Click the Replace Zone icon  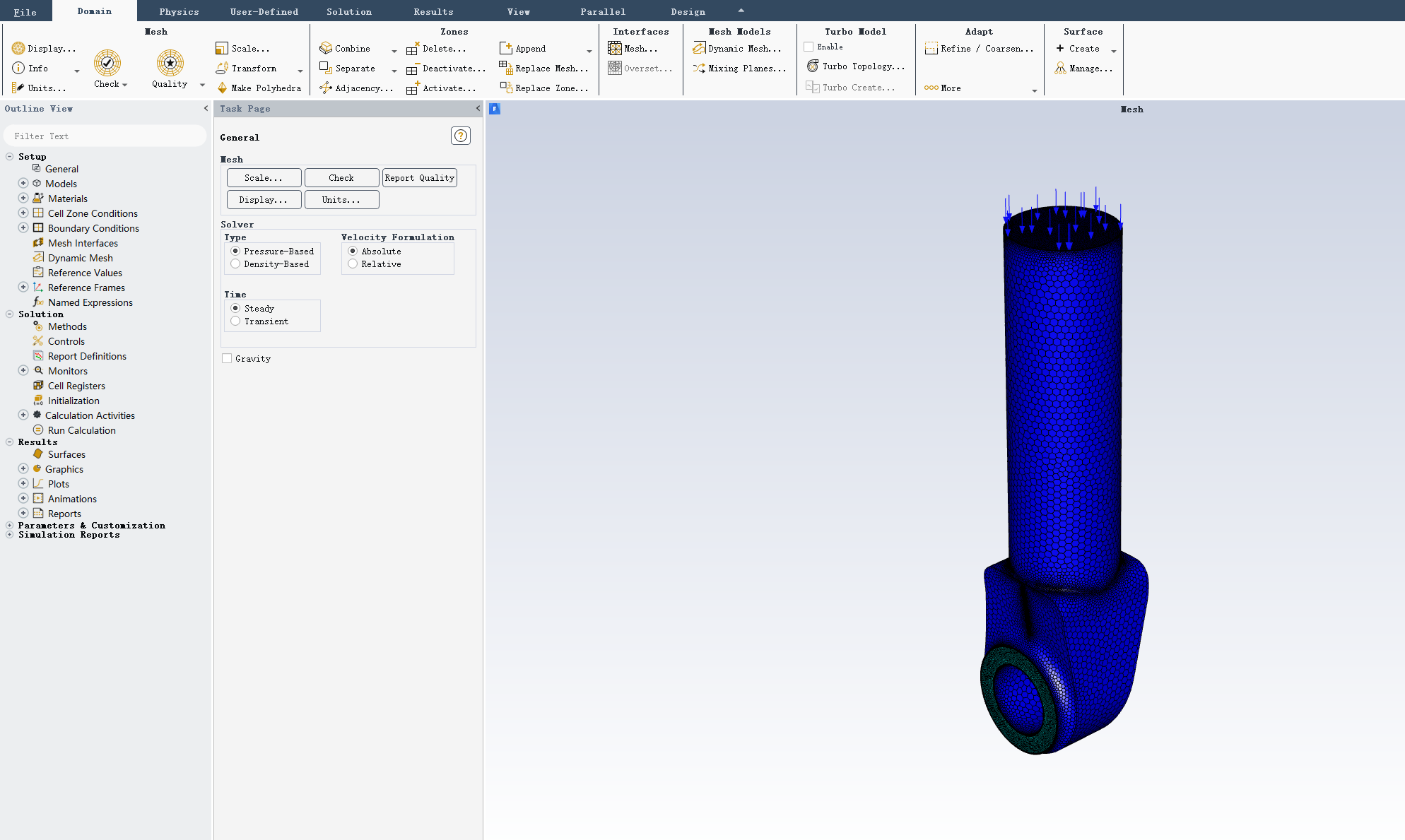tap(506, 88)
